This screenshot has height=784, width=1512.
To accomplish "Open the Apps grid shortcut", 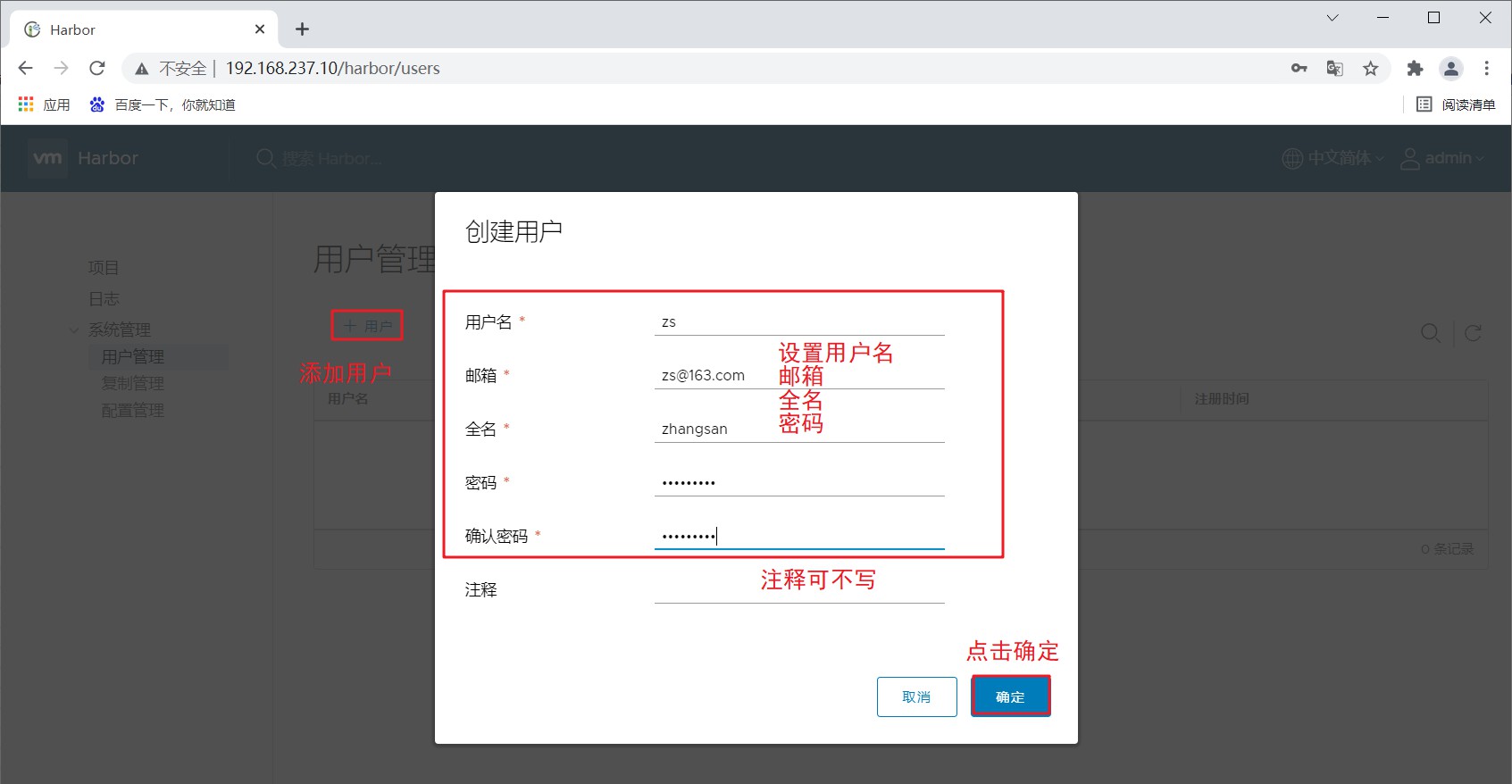I will tap(44, 104).
